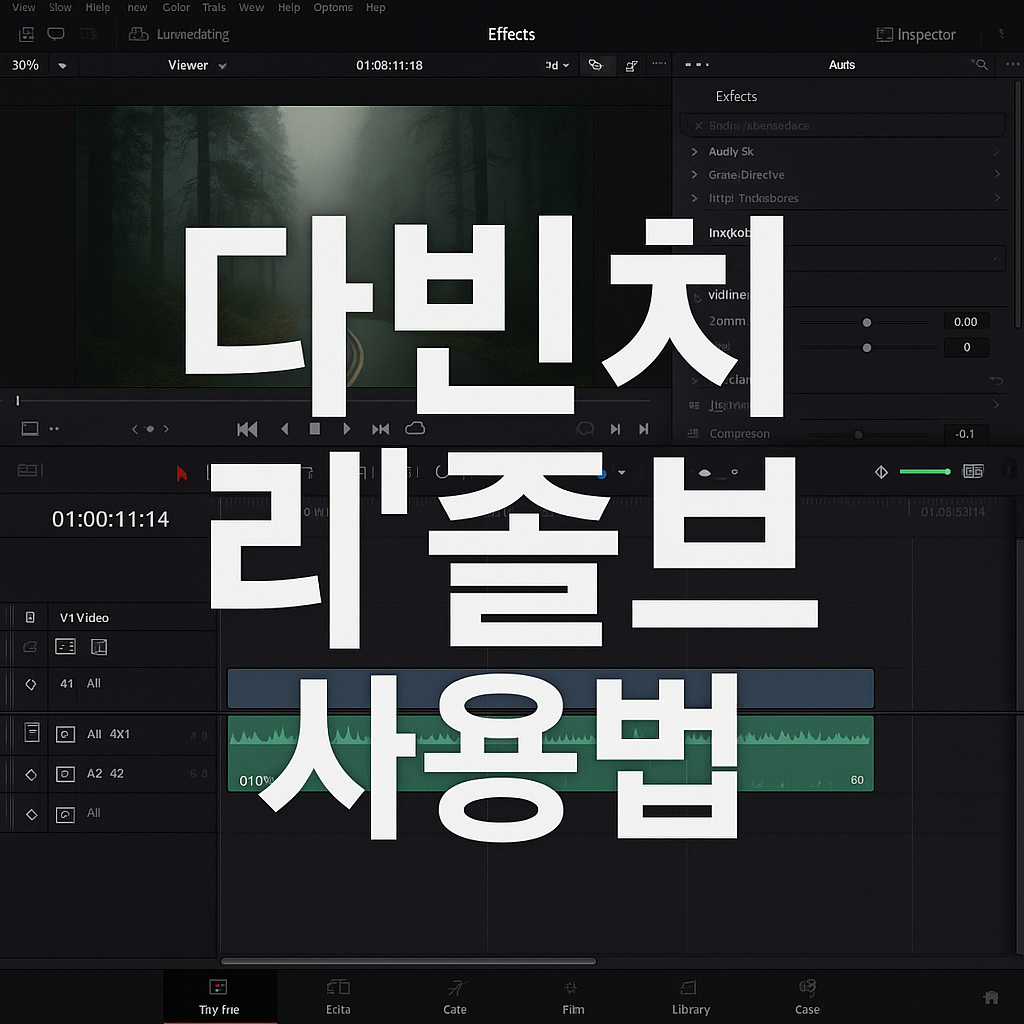Switch to the Fim page
Image resolution: width=1024 pixels, height=1024 pixels.
573,997
